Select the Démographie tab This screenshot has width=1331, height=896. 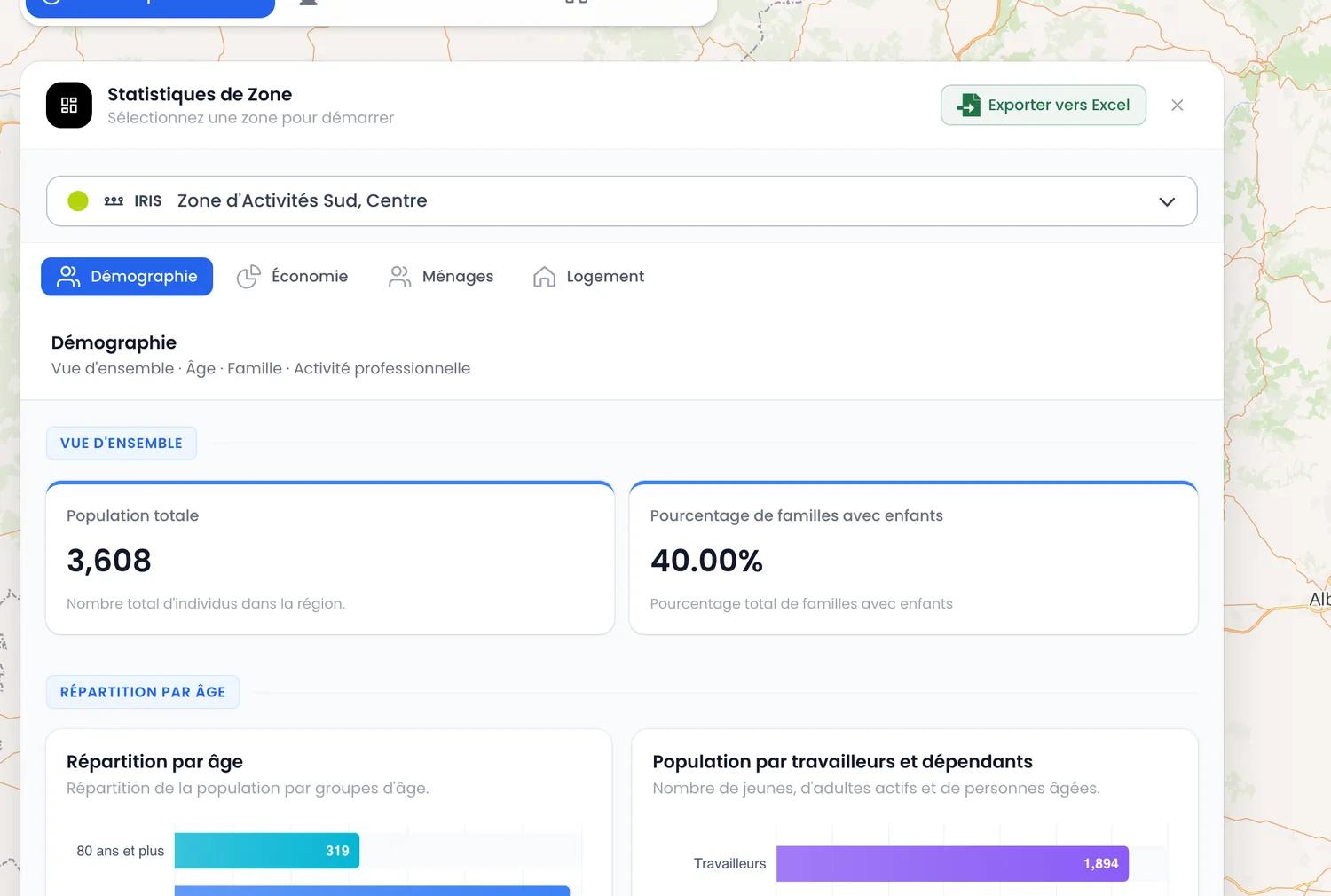127,277
